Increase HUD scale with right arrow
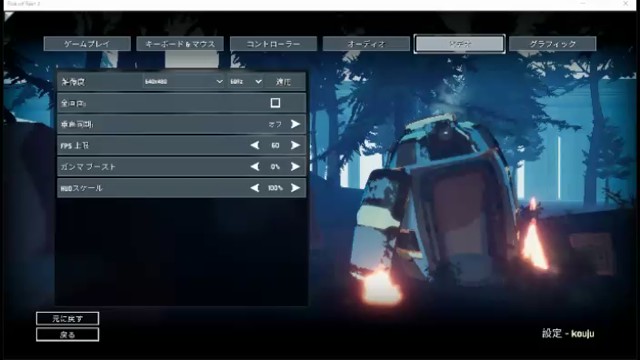This screenshot has width=640, height=360. 295,188
